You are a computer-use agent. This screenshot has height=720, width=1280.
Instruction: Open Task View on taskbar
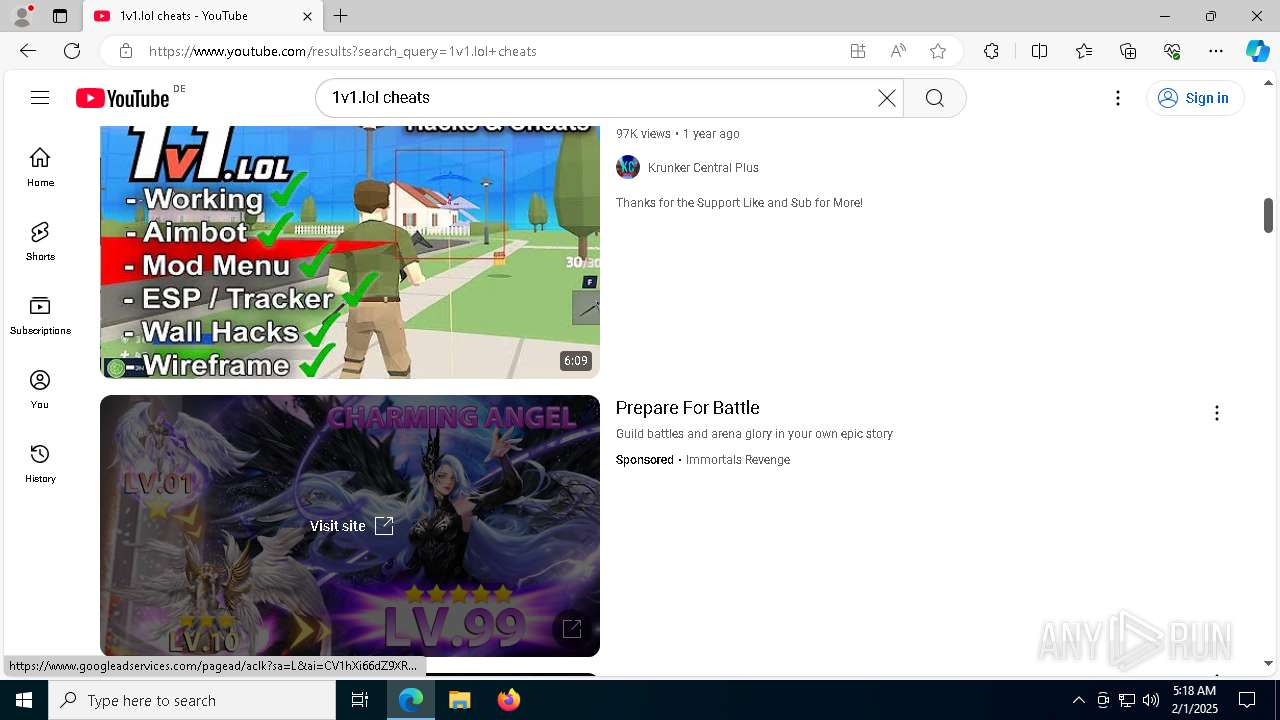(x=360, y=700)
